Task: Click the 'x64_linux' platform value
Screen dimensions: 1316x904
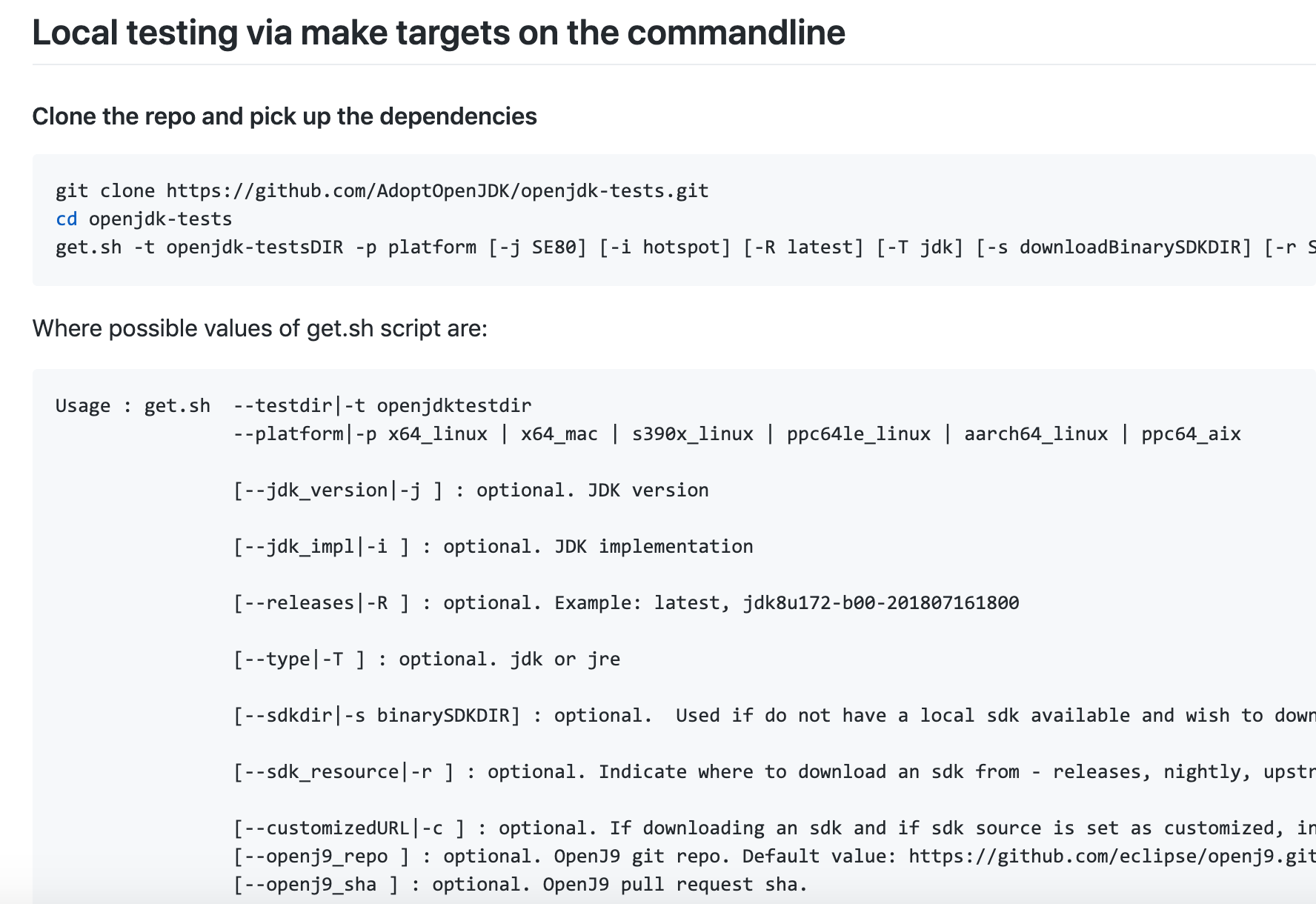Action: (x=438, y=434)
